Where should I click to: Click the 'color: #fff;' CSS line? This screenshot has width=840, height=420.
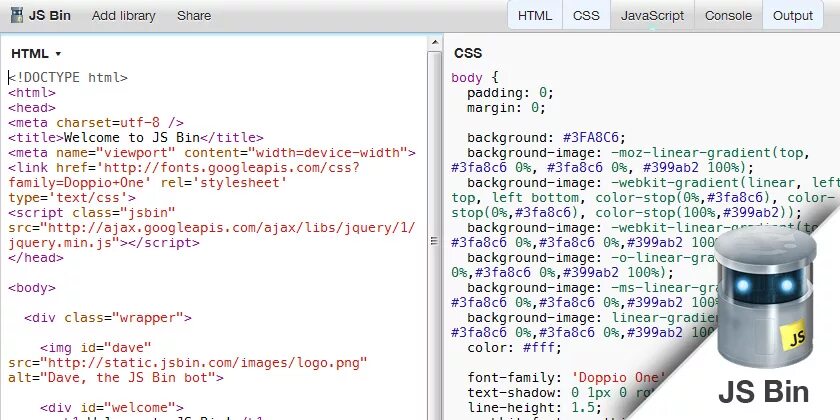click(514, 348)
